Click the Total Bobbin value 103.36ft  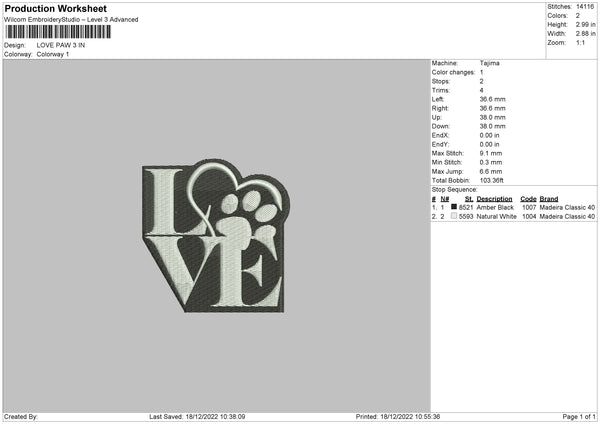(x=492, y=181)
